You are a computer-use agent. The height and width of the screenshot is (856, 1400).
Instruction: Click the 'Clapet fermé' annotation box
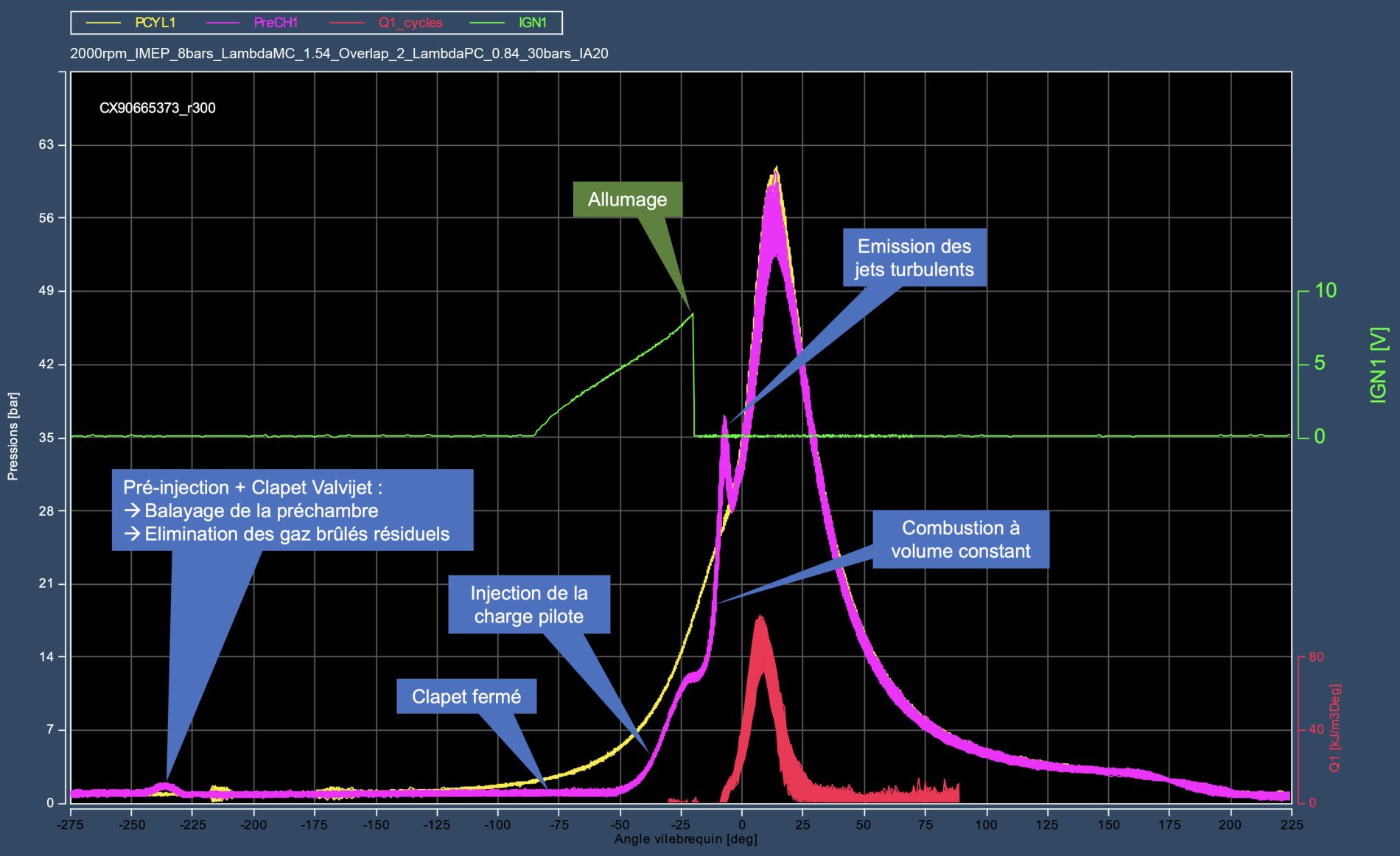[x=466, y=696]
